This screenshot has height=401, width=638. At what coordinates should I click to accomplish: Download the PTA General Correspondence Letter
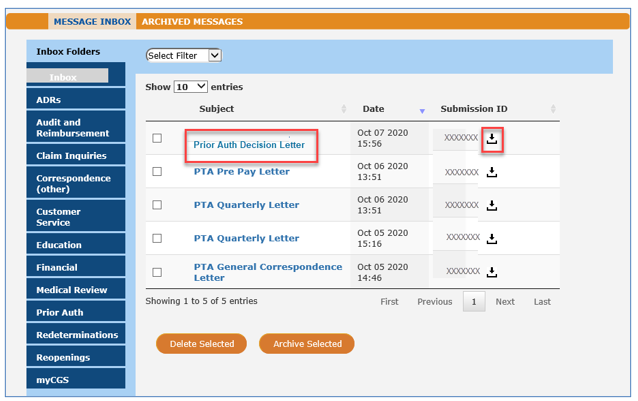coord(491,271)
